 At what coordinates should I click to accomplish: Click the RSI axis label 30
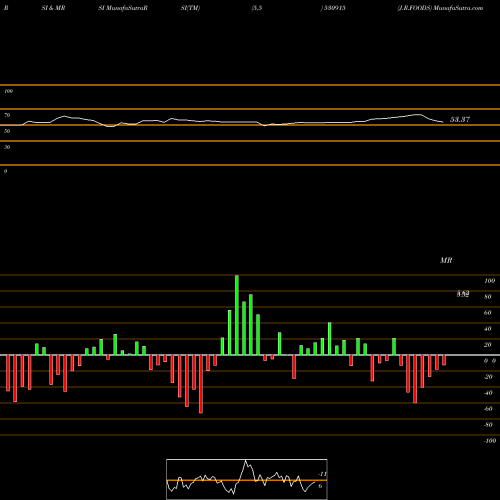click(x=7, y=147)
